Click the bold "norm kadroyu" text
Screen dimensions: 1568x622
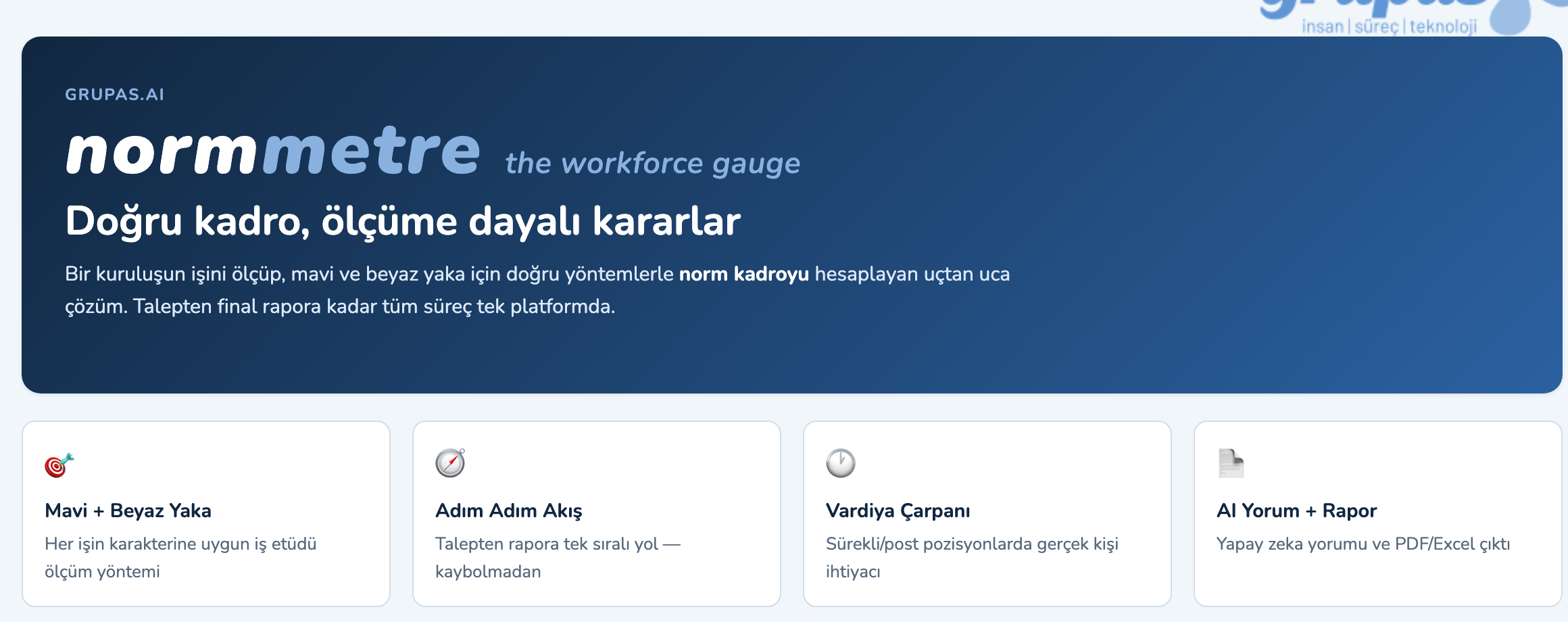tap(744, 274)
